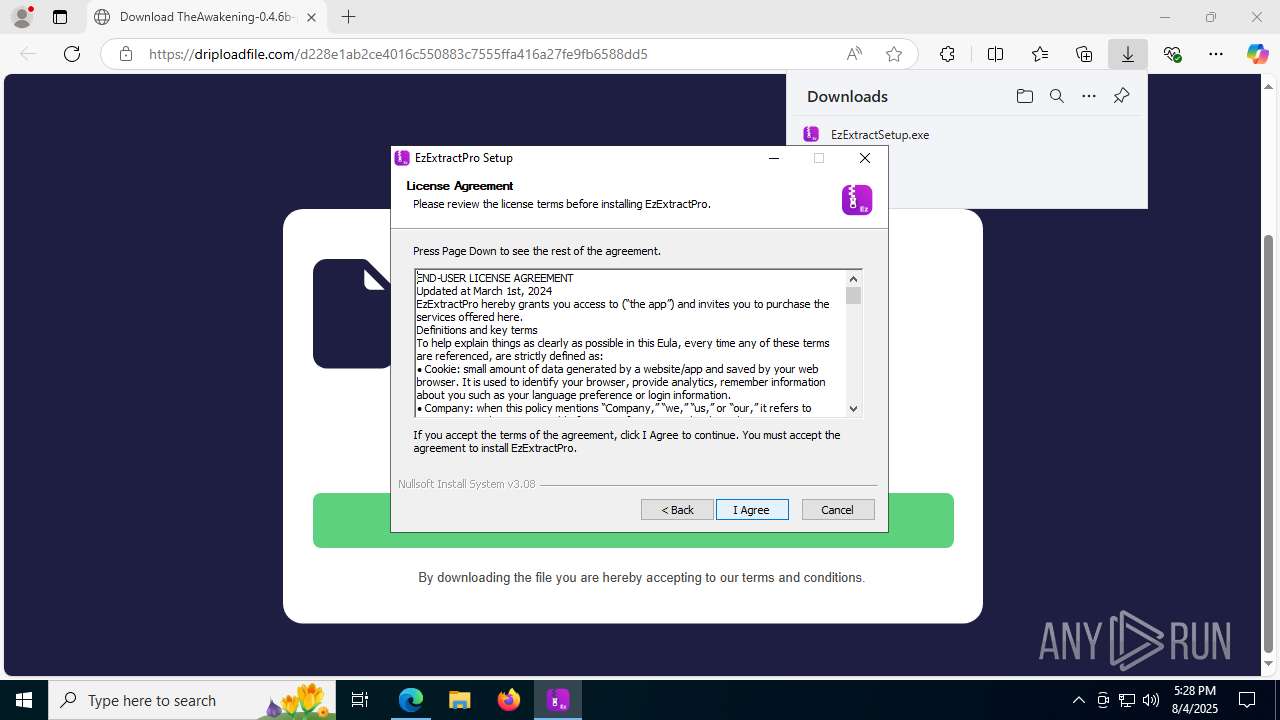
Task: Click the license scrollbar up arrow
Action: 853,279
